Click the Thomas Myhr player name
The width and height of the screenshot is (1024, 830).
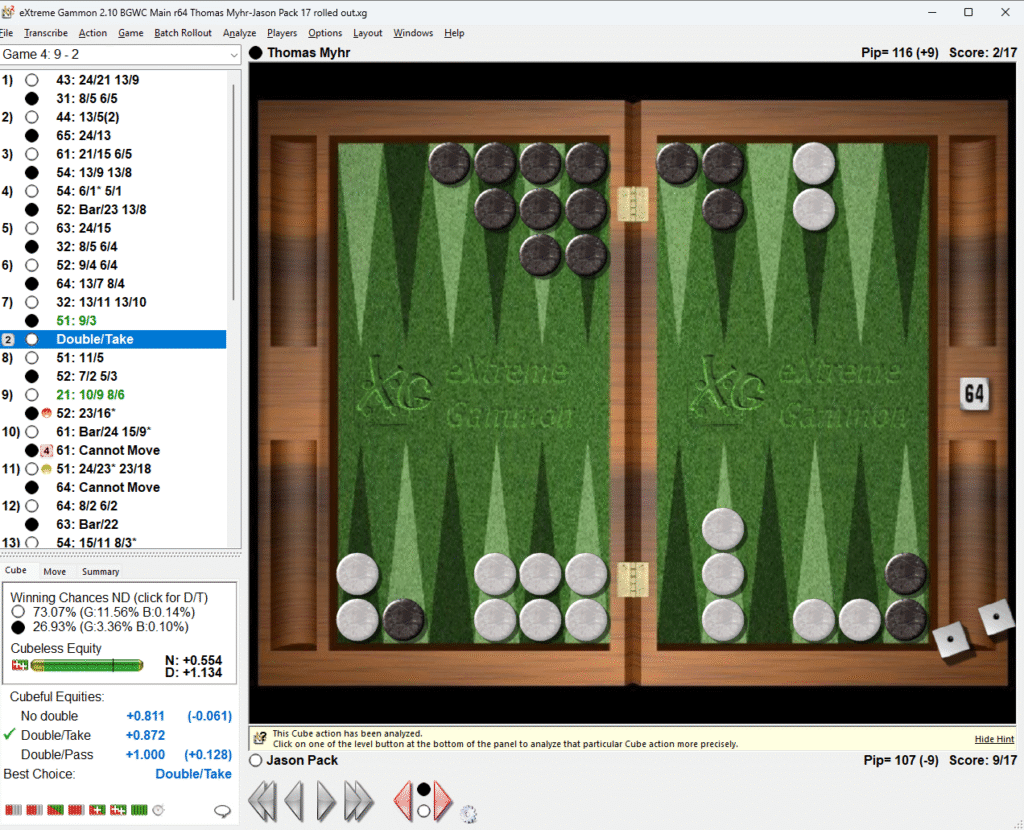click(308, 53)
